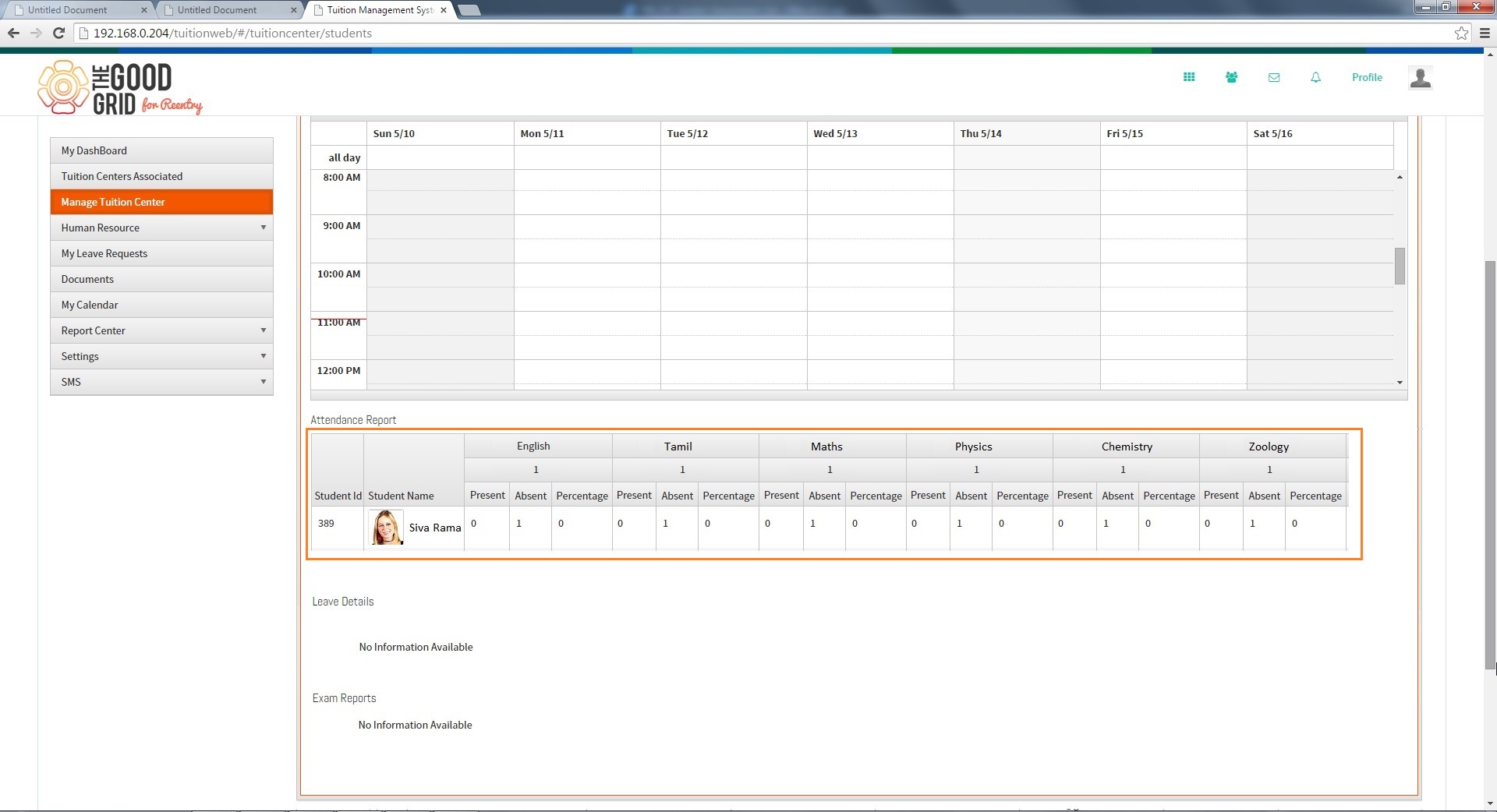Click the Present header under Physics
The height and width of the screenshot is (812, 1497).
[x=928, y=495]
